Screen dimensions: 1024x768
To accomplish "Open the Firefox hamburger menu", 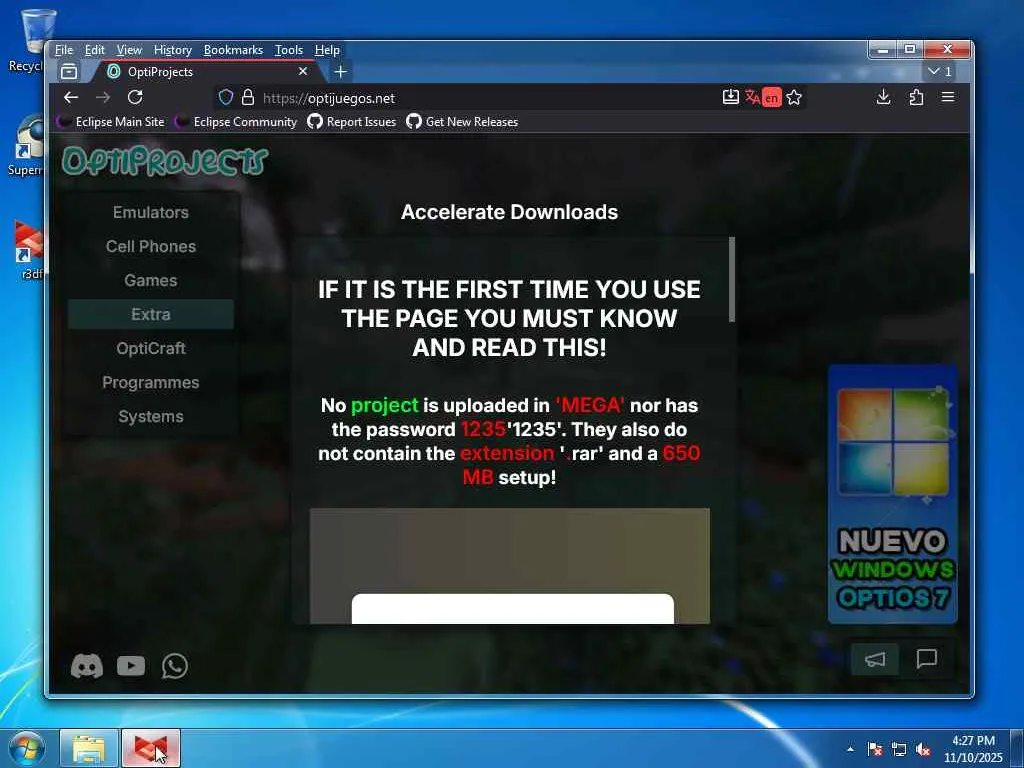I will pyautogui.click(x=948, y=97).
